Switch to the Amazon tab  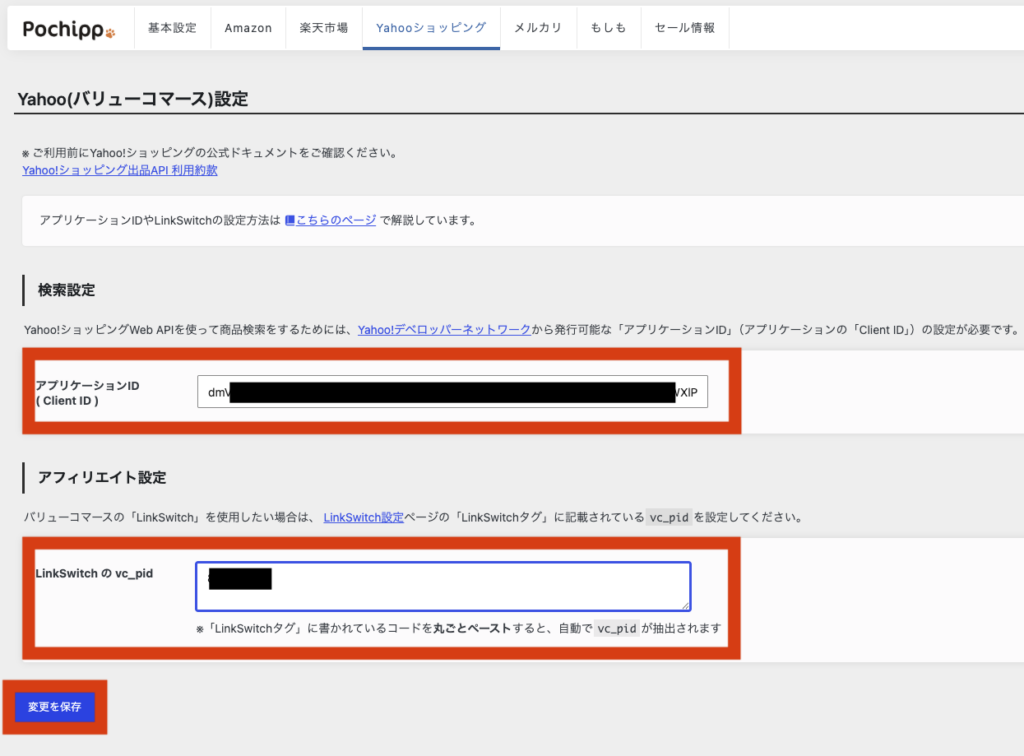tap(248, 28)
